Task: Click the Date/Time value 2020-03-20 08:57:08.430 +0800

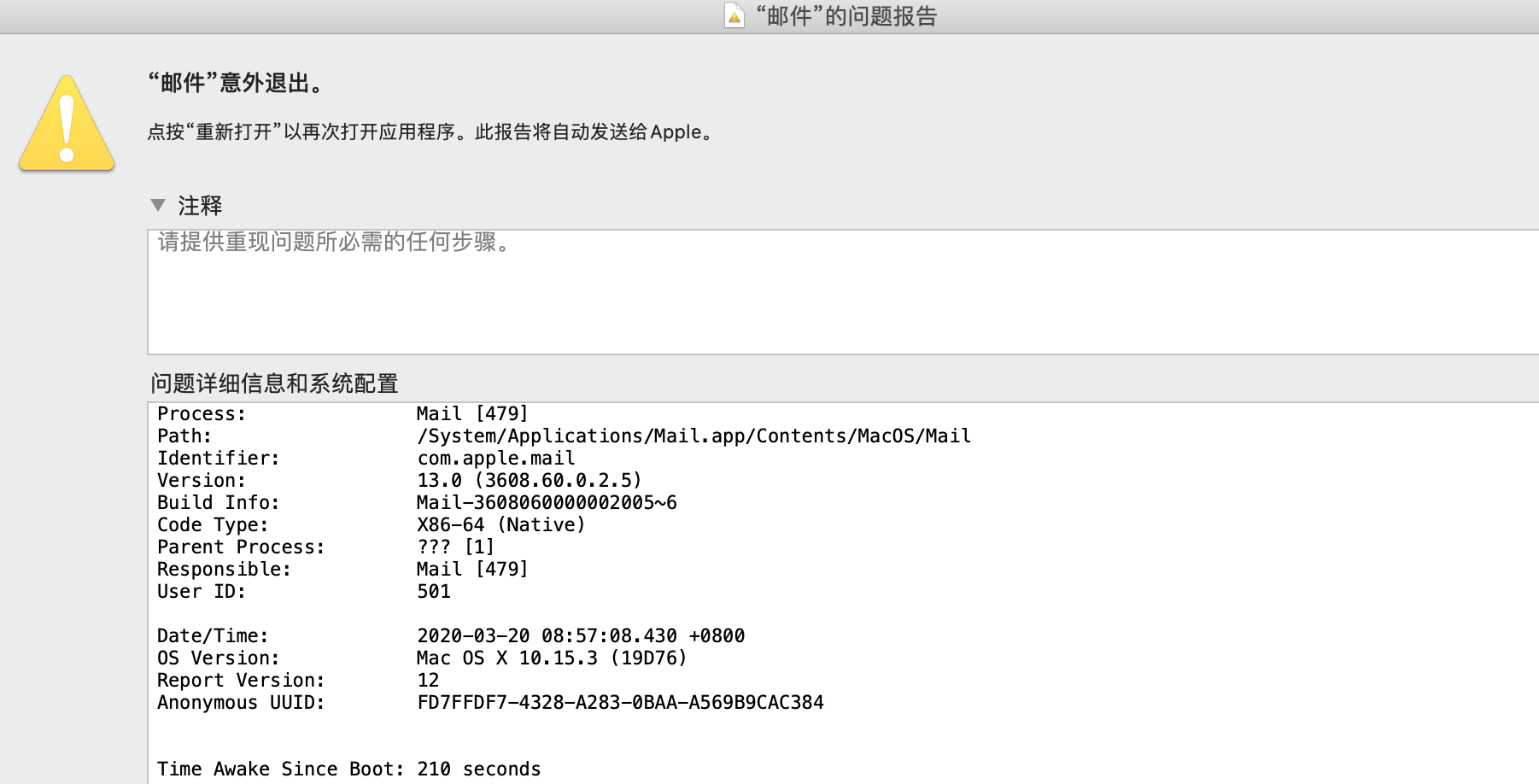Action: click(581, 635)
